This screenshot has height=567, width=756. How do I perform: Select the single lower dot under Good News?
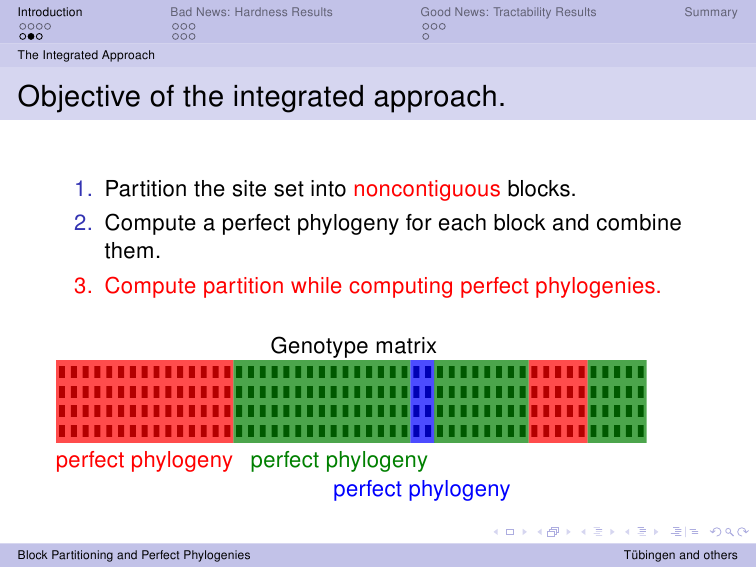point(426,37)
